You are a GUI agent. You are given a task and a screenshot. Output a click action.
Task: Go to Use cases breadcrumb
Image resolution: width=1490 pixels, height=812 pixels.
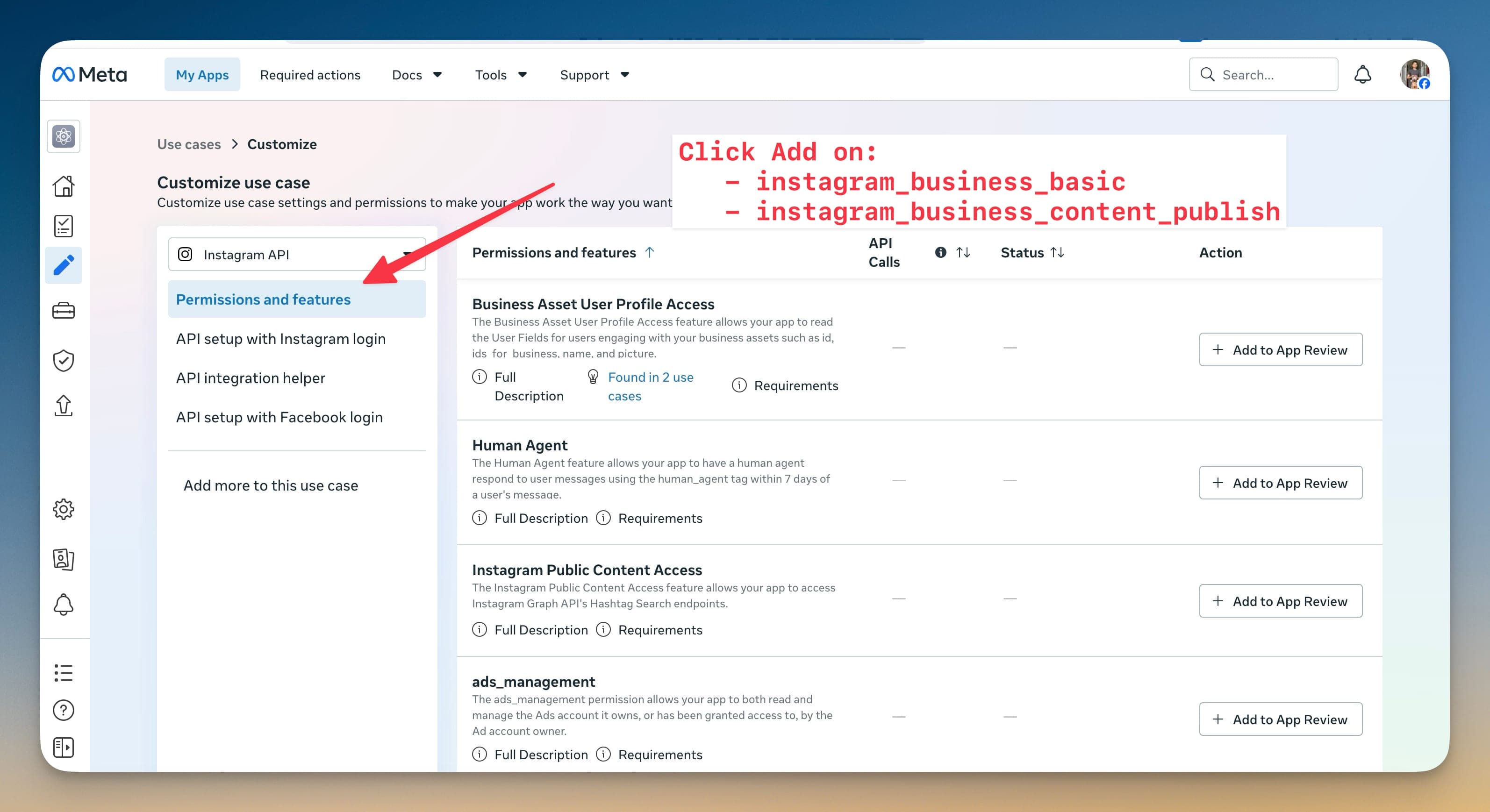click(189, 144)
